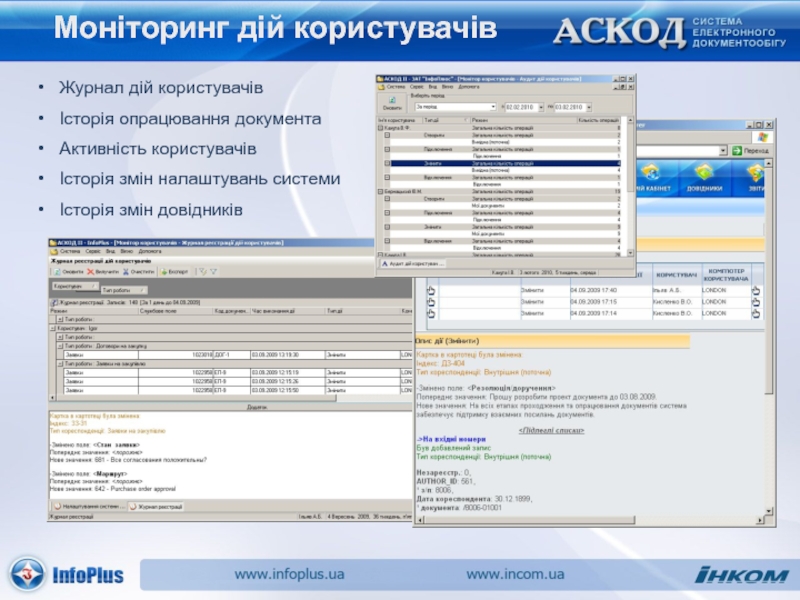Click Кількість операцій column header
The image size is (800, 600).
click(598, 120)
